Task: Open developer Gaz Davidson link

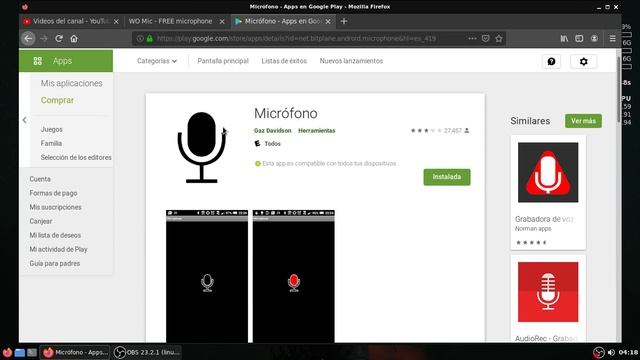Action: pyautogui.click(x=273, y=131)
